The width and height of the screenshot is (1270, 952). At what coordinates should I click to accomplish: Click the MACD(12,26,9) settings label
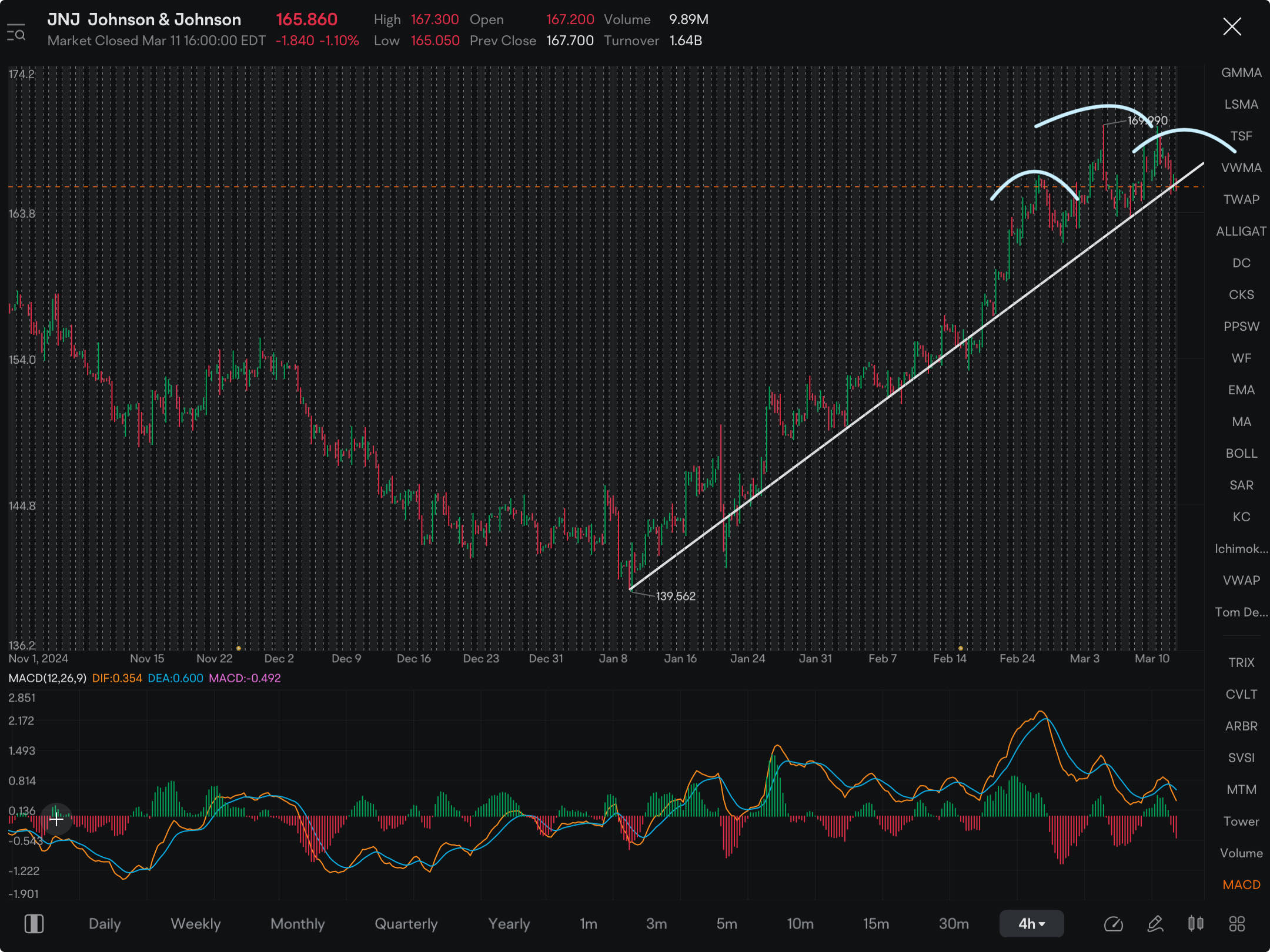tap(47, 678)
